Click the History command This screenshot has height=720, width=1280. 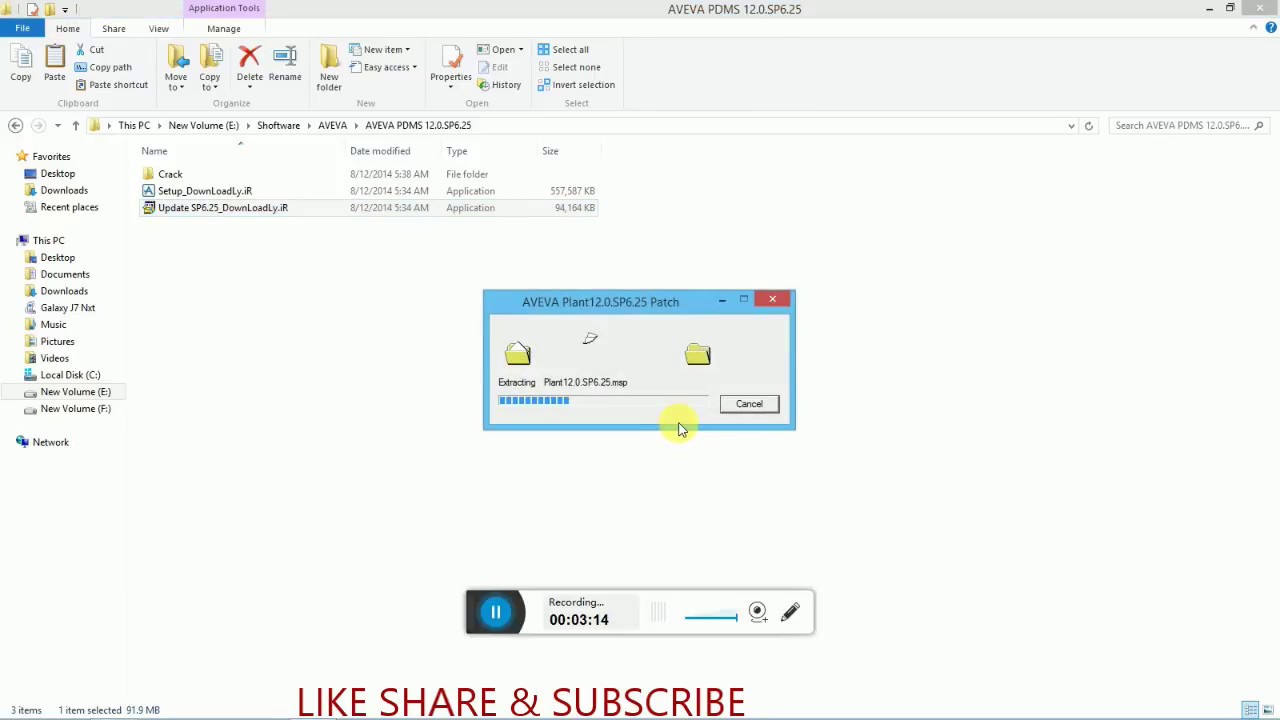pos(499,85)
